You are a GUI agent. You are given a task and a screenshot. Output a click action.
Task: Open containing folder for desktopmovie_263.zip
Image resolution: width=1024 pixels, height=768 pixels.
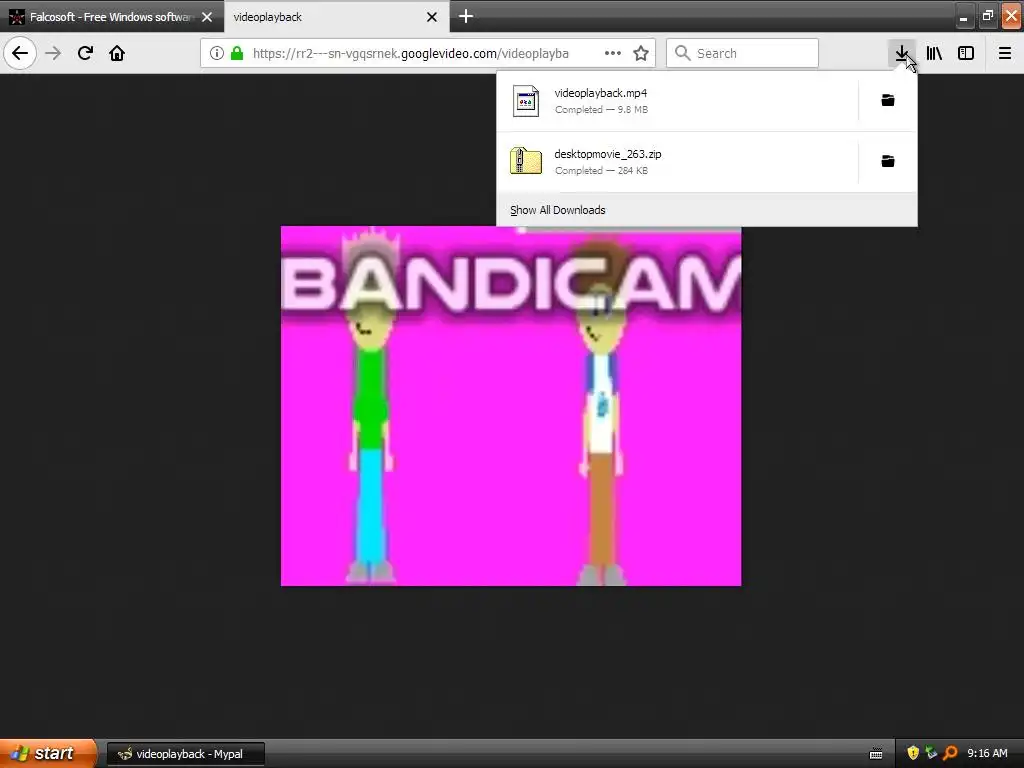pos(888,161)
